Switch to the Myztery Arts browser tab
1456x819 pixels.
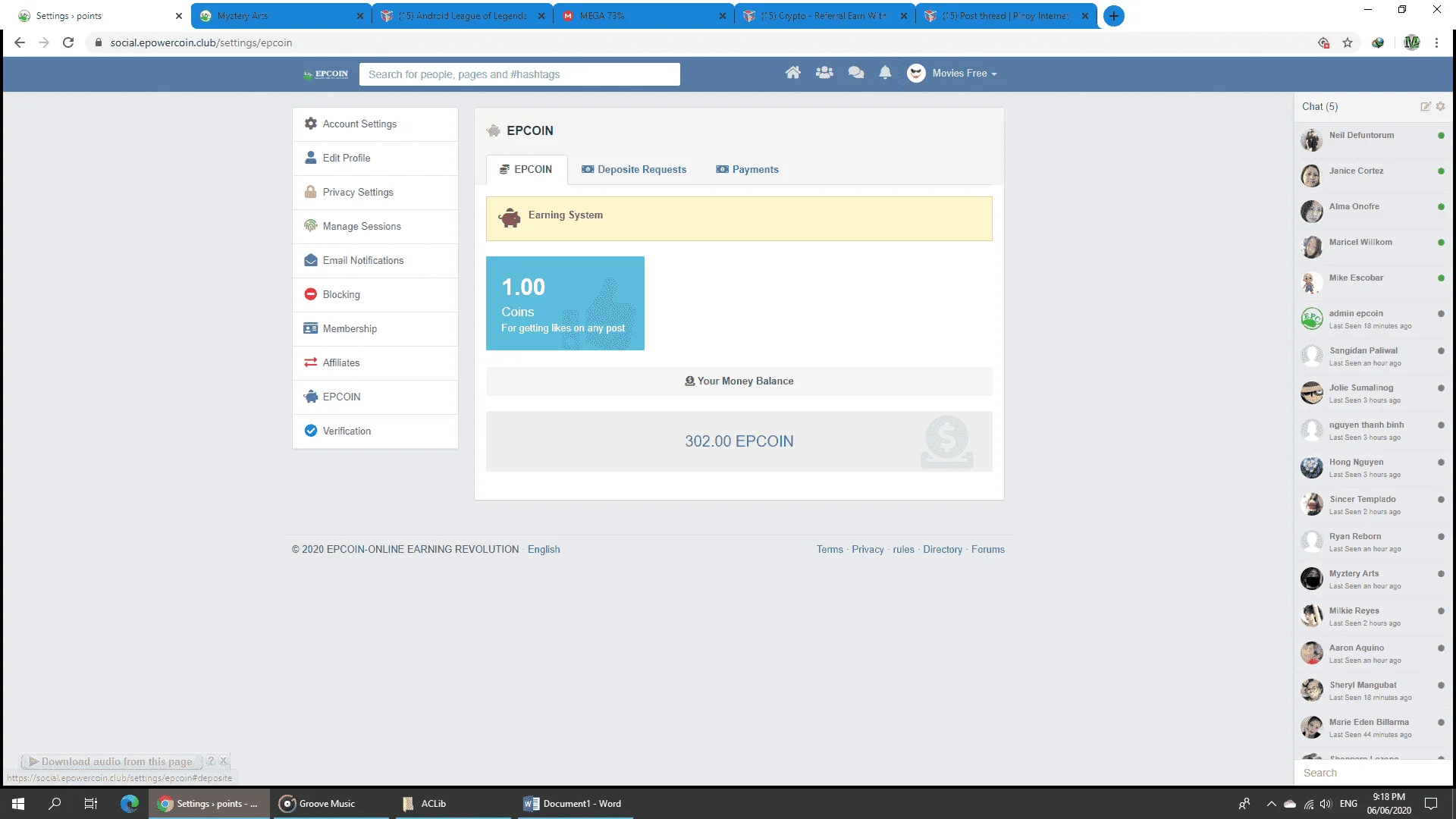(x=281, y=16)
